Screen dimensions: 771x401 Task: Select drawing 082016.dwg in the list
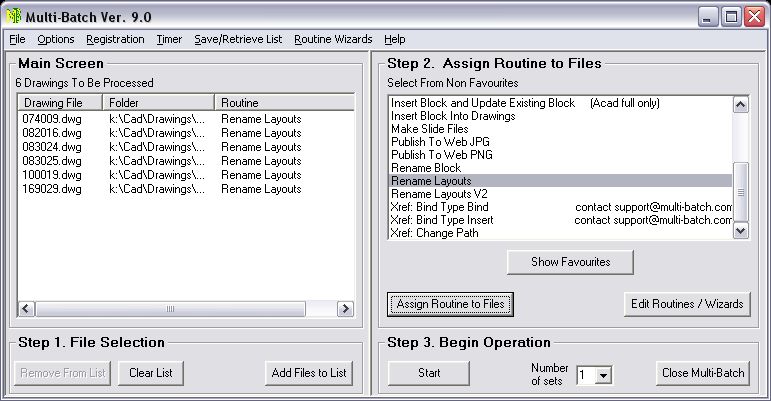pos(52,133)
